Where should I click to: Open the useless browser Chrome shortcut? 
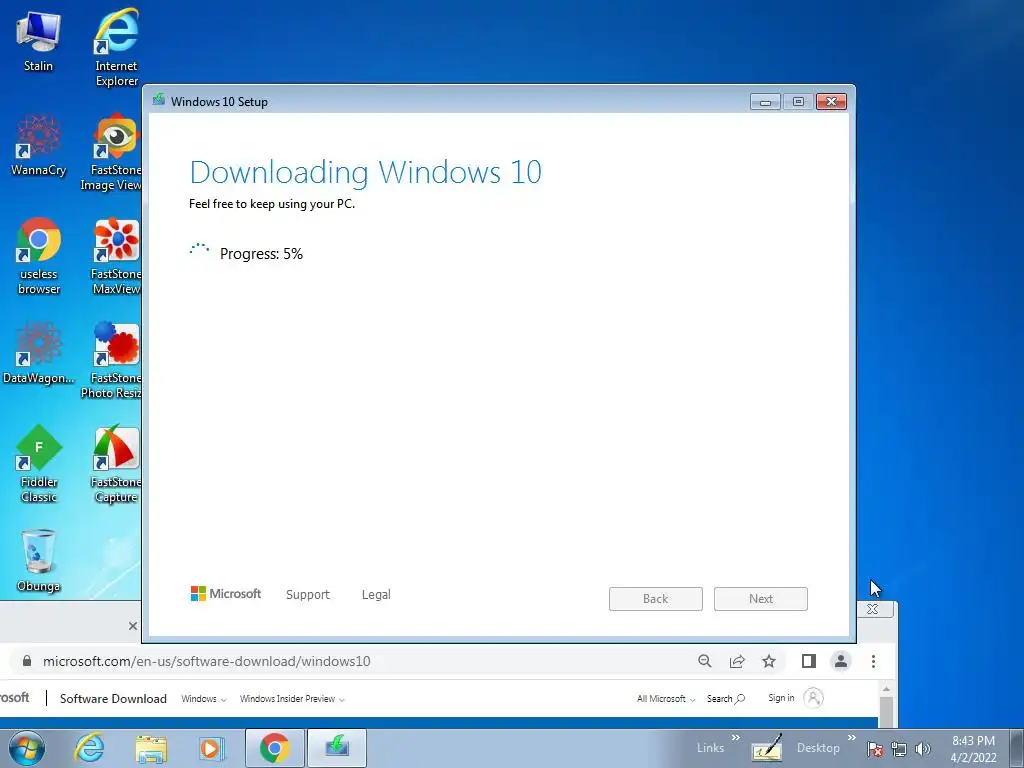(x=39, y=257)
